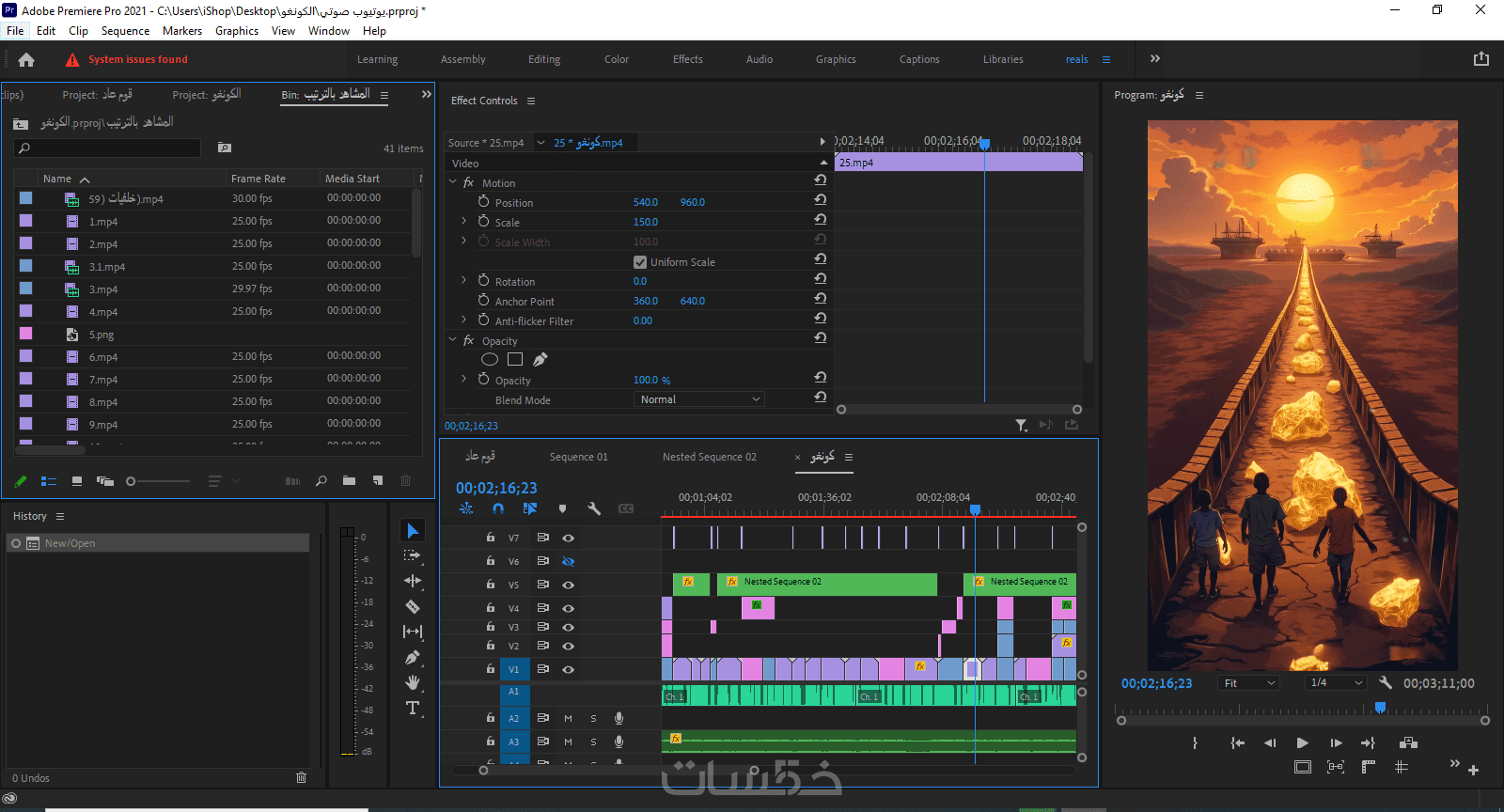Click the Home icon
Image resolution: width=1504 pixels, height=812 pixels.
coord(26,60)
